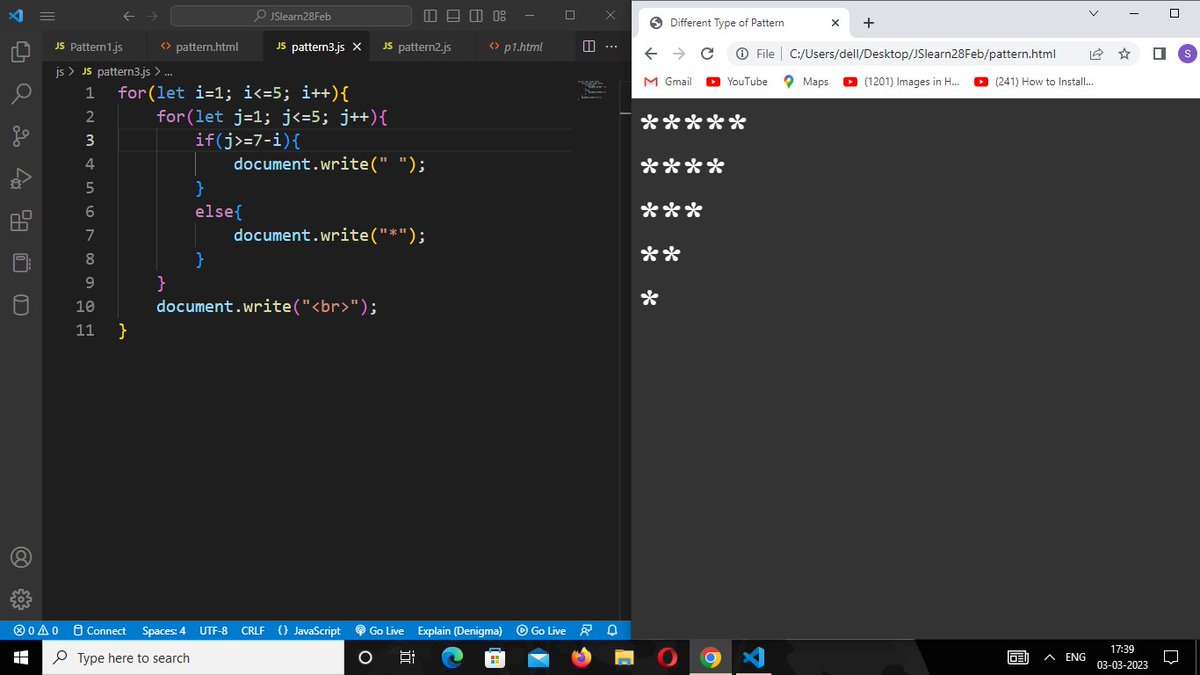Open the Gmail bookmark
The width and height of the screenshot is (1200, 675).
[x=668, y=81]
